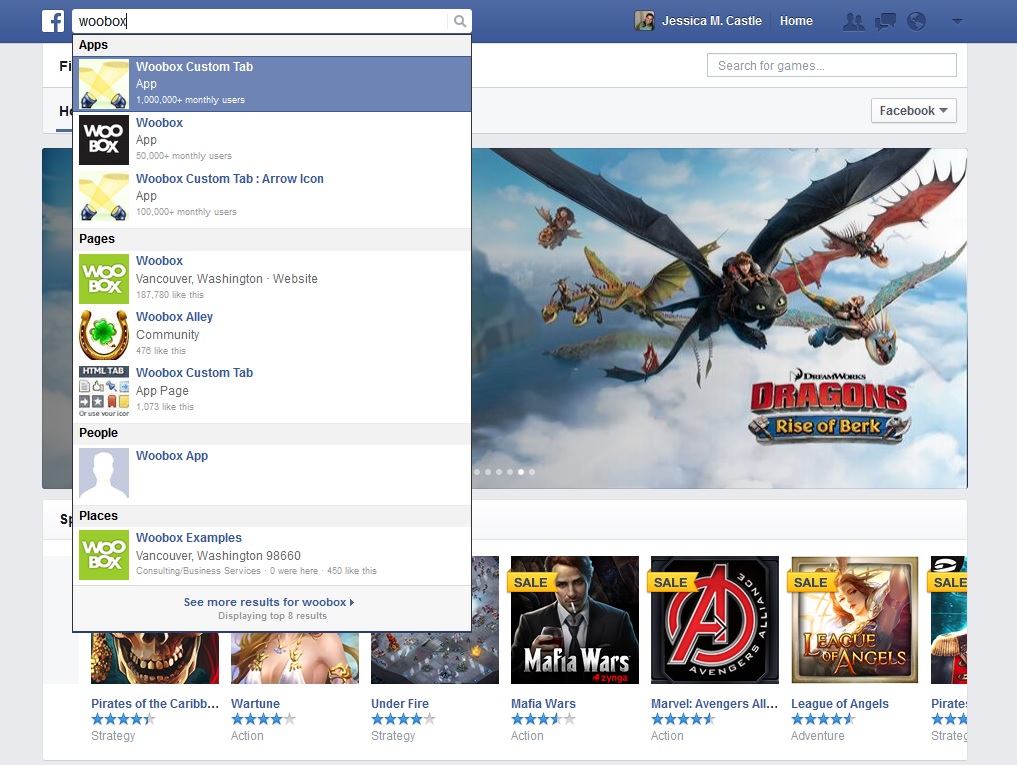The height and width of the screenshot is (765, 1017).
Task: Open the Woobox Alley community link
Action: tap(174, 317)
